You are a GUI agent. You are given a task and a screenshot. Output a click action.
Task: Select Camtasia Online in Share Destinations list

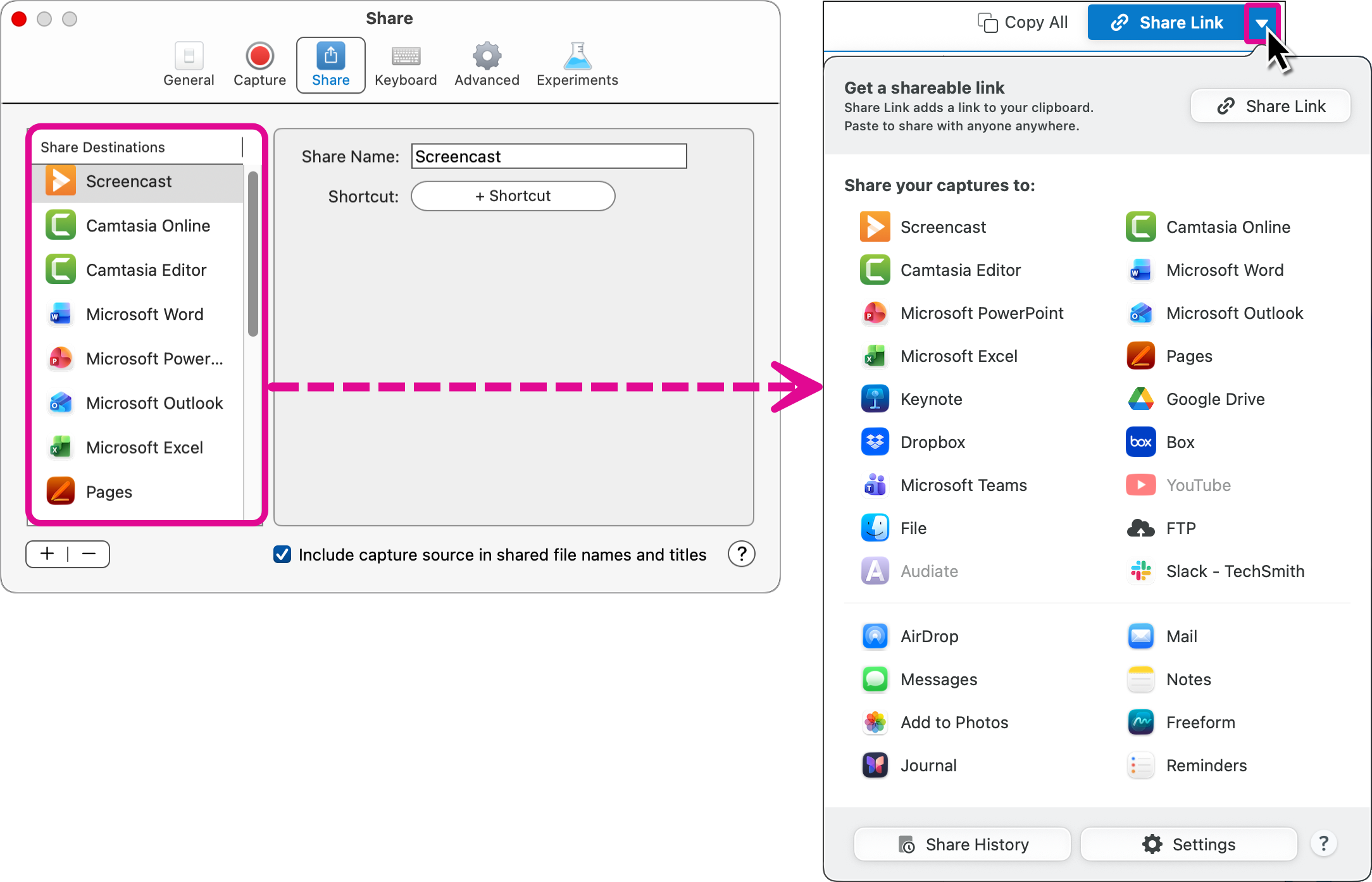click(x=138, y=226)
